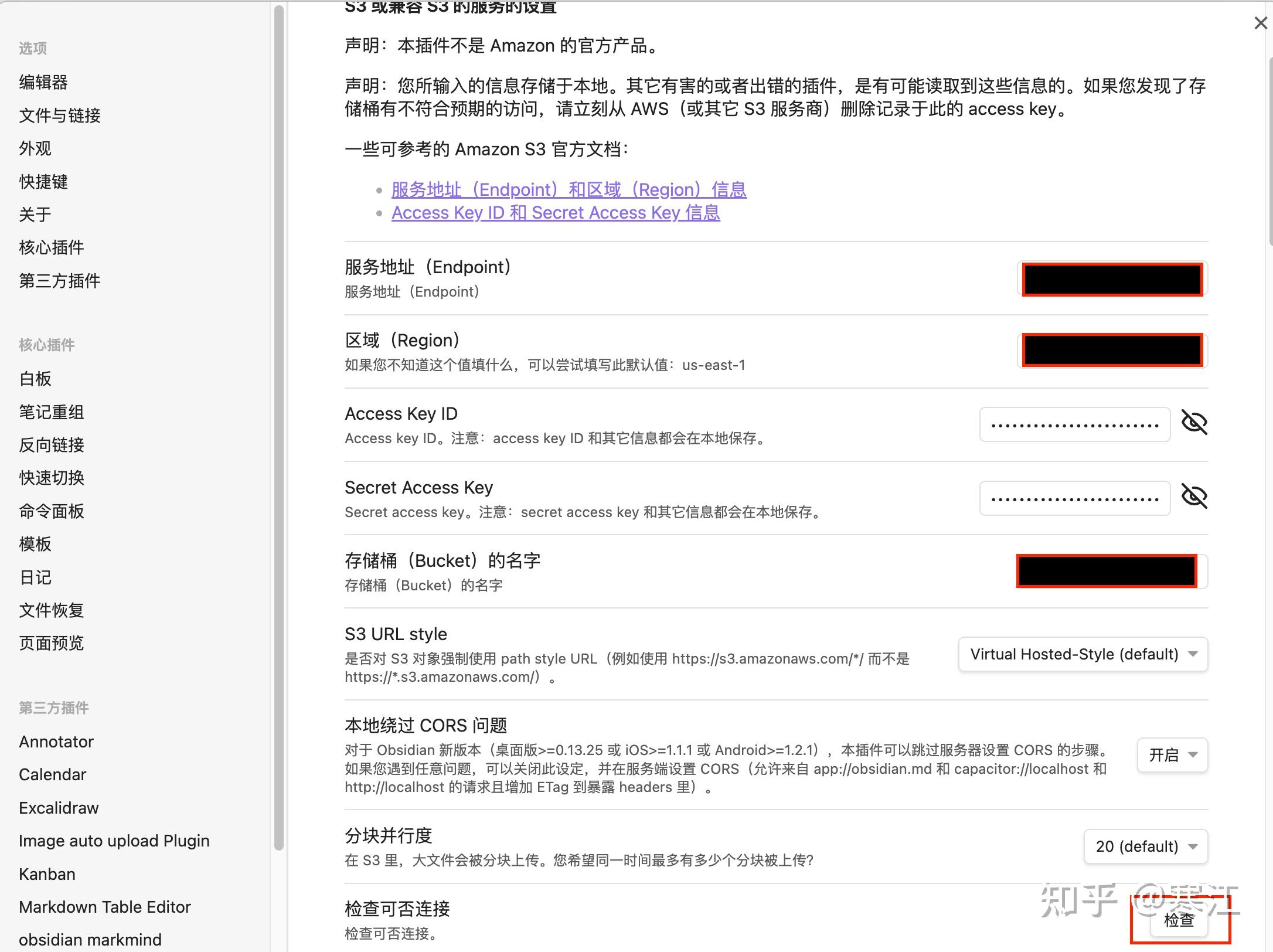Select the Kanban plugin settings
Image resolution: width=1273 pixels, height=952 pixels.
[47, 874]
